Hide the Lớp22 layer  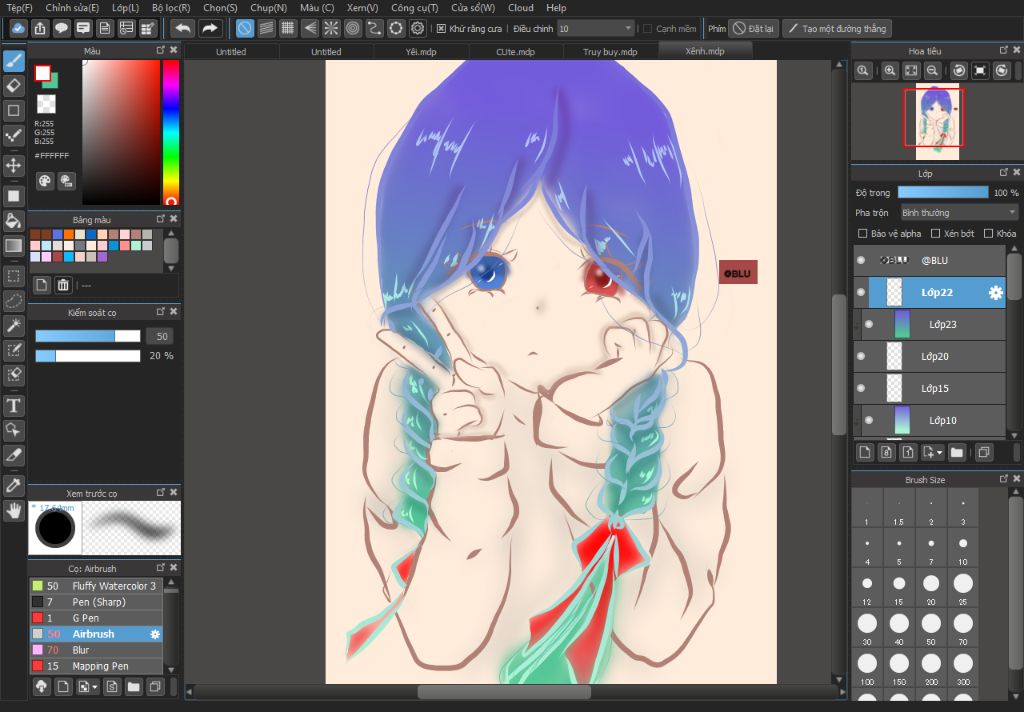click(861, 292)
